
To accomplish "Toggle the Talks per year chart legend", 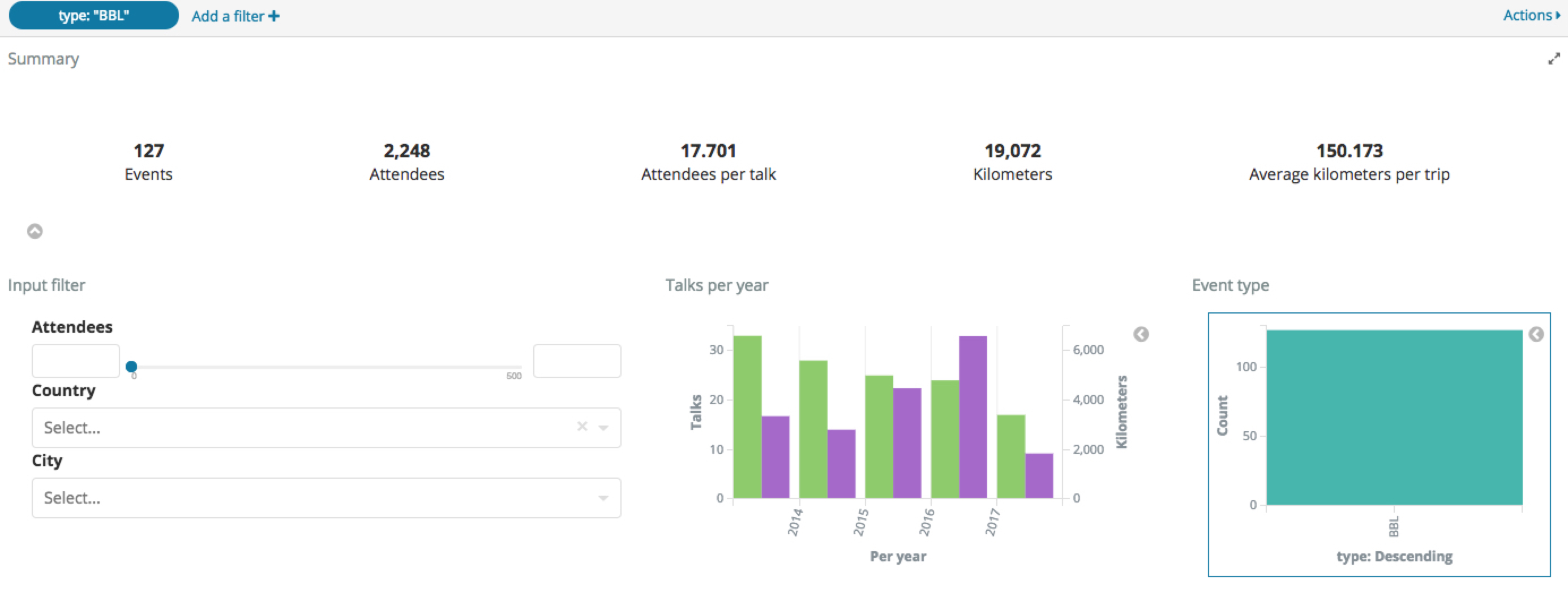I will [x=1141, y=334].
